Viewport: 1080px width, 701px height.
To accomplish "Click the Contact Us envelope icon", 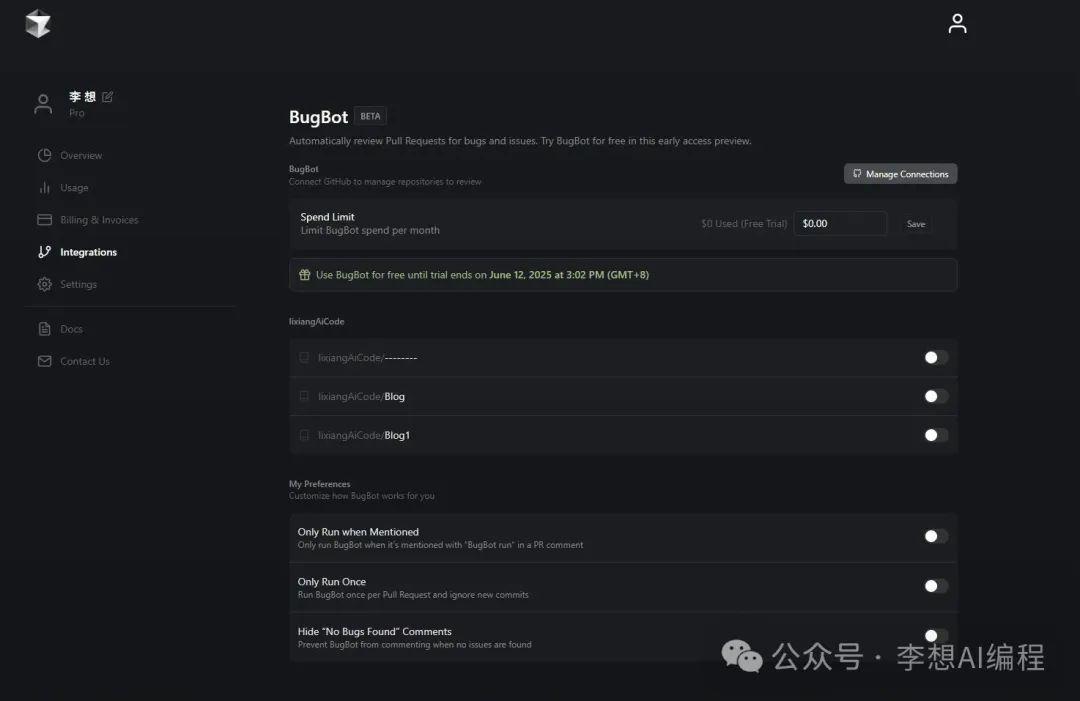I will (44, 361).
